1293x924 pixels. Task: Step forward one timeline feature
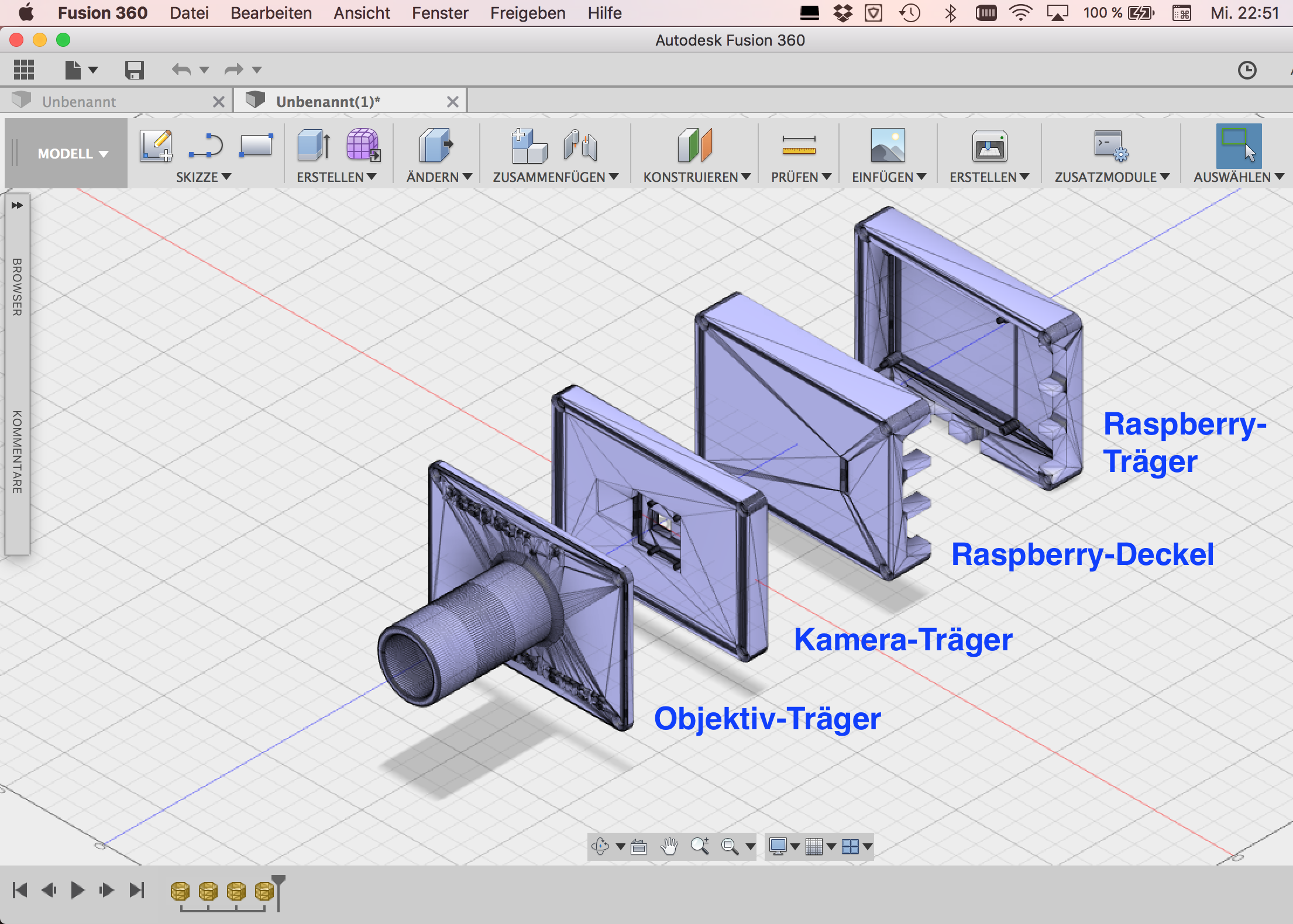106,891
